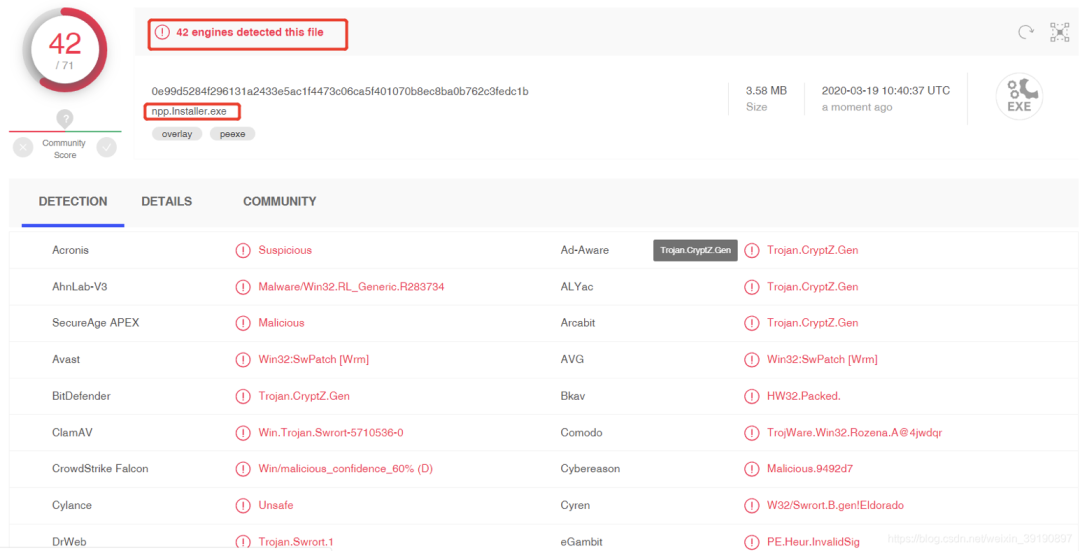Click the reanalyze refresh icon
Image resolution: width=1080 pixels, height=558 pixels.
[1026, 32]
